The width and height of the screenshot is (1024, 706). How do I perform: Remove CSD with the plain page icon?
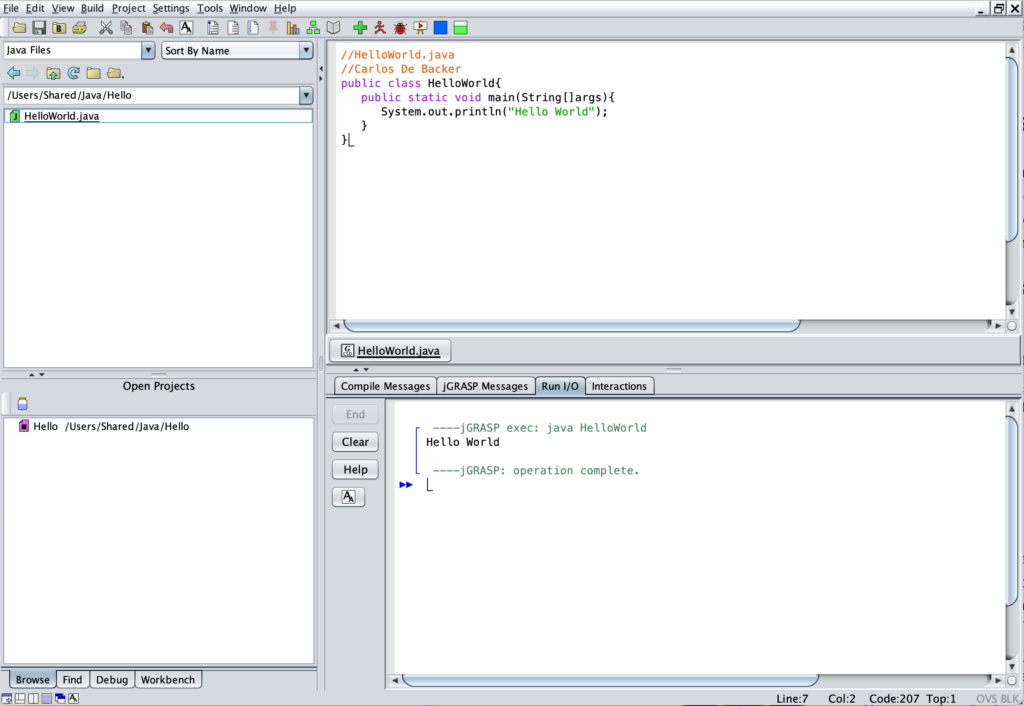point(233,28)
